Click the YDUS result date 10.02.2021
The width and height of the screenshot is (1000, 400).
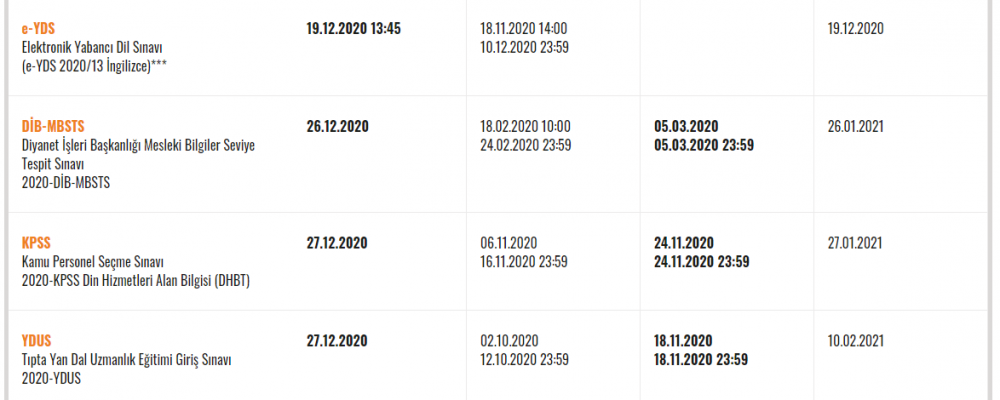(855, 340)
